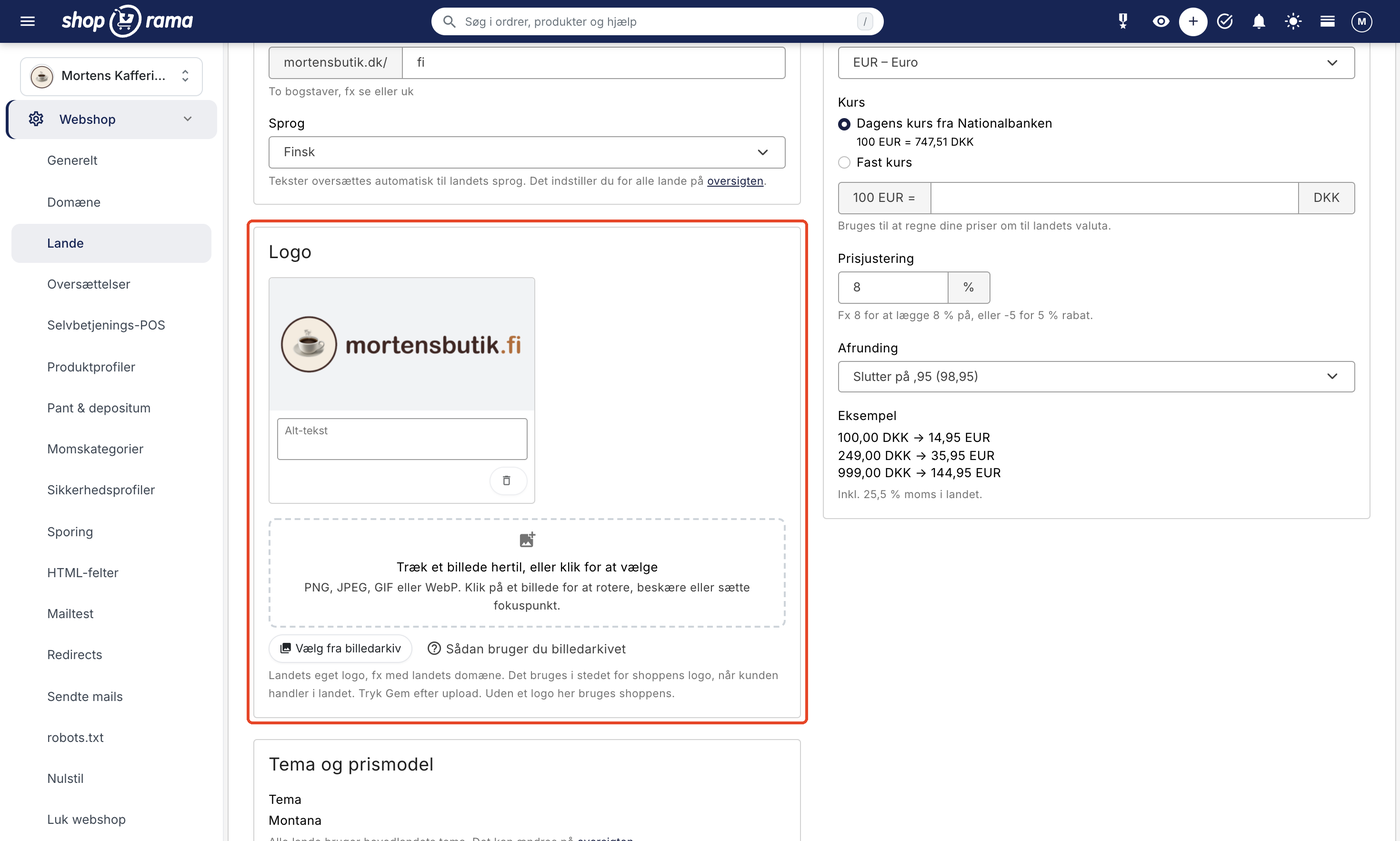Collapse the Webshop sidebar section
Viewport: 1400px width, 841px height.
pyautogui.click(x=187, y=119)
